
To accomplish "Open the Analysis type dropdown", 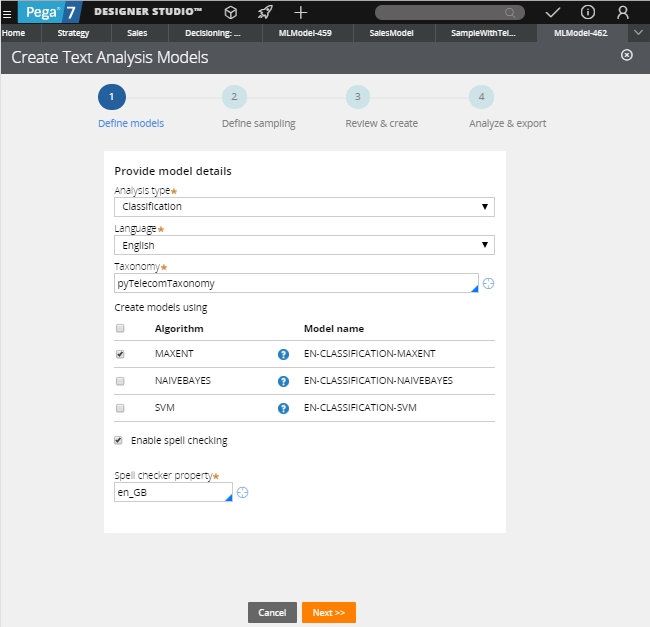I will (304, 207).
